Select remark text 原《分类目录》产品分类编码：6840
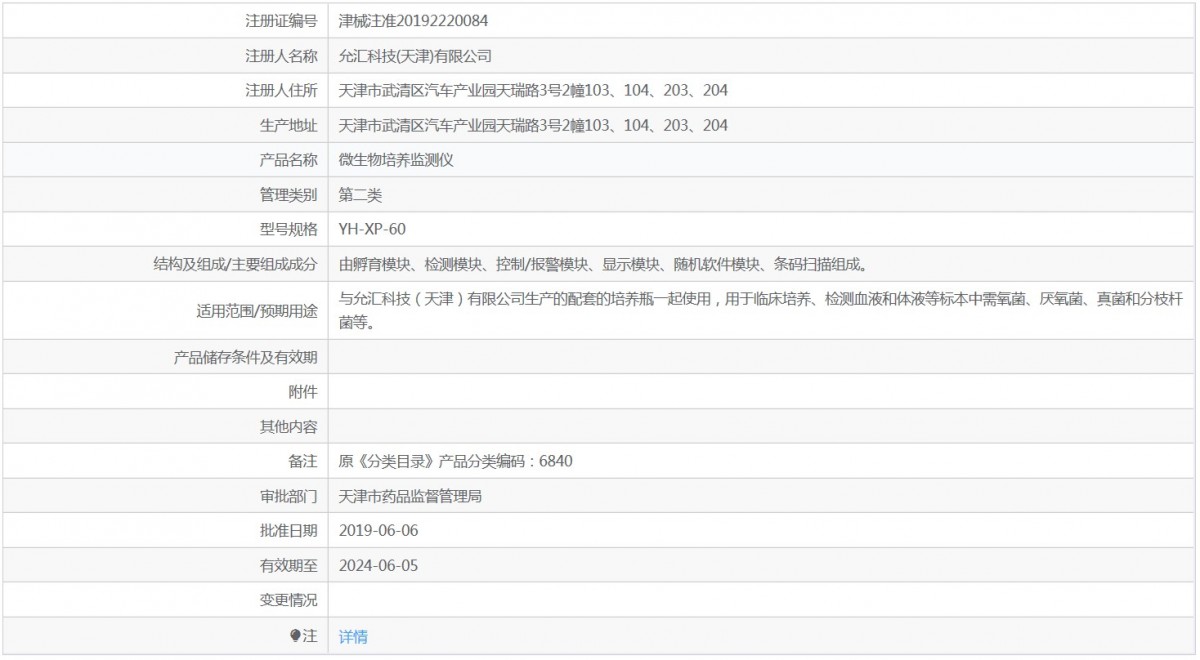The width and height of the screenshot is (1200, 660). 456,461
